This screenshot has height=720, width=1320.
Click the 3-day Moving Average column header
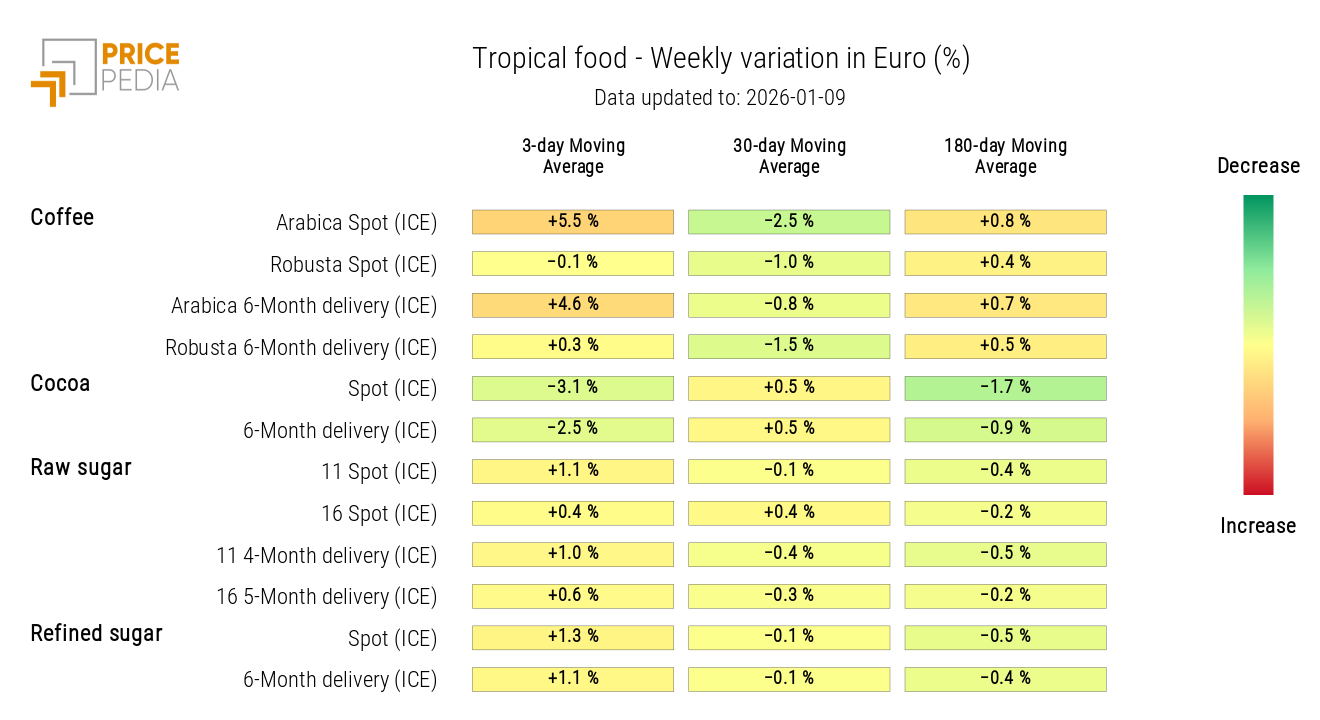(573, 156)
